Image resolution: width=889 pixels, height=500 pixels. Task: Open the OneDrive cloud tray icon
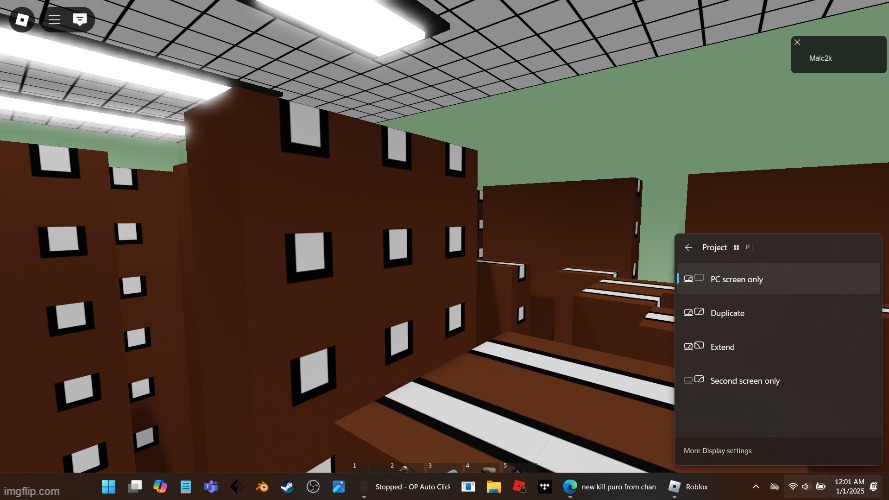[774, 486]
